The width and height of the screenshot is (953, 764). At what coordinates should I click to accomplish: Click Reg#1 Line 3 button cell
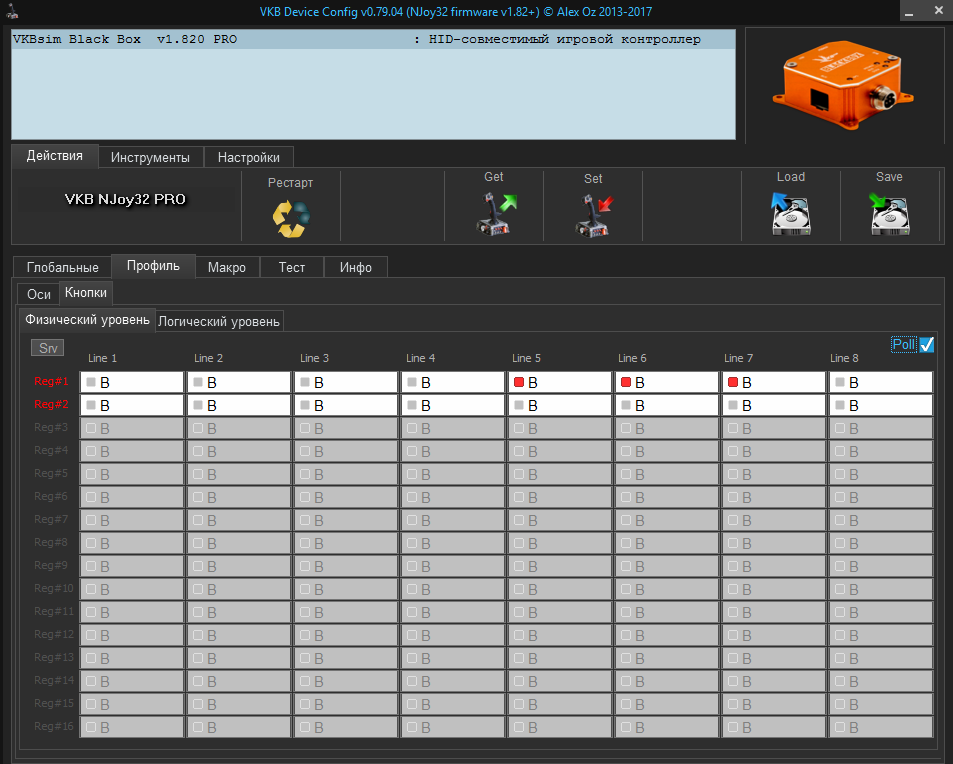[346, 382]
